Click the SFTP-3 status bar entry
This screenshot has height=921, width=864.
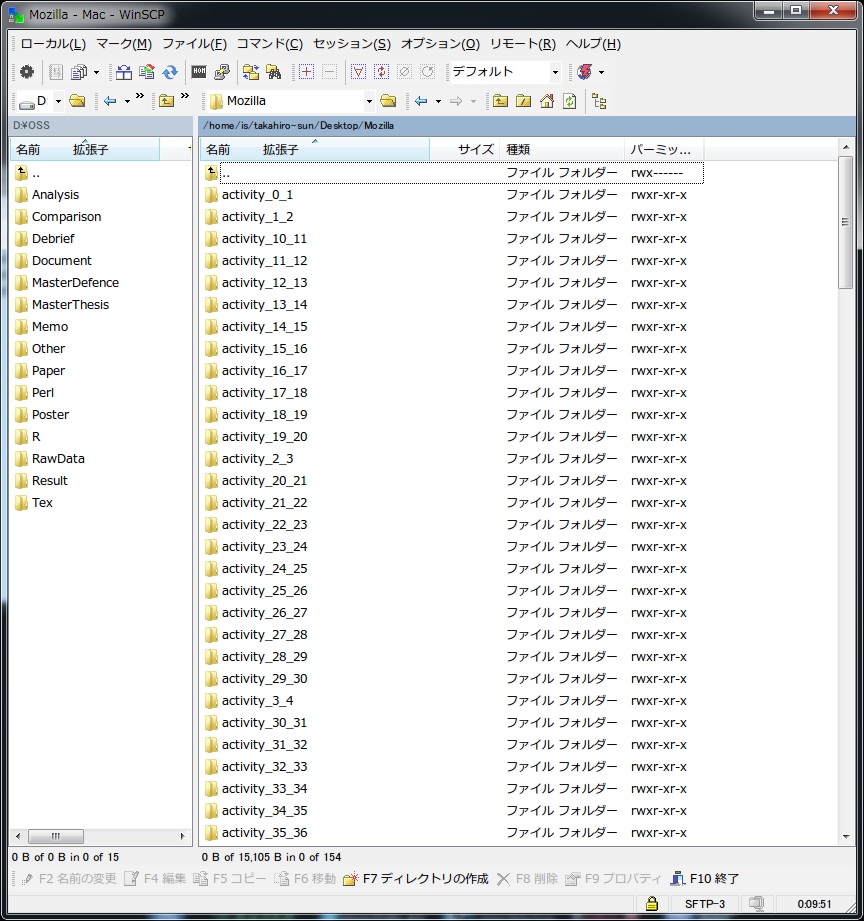coord(705,904)
